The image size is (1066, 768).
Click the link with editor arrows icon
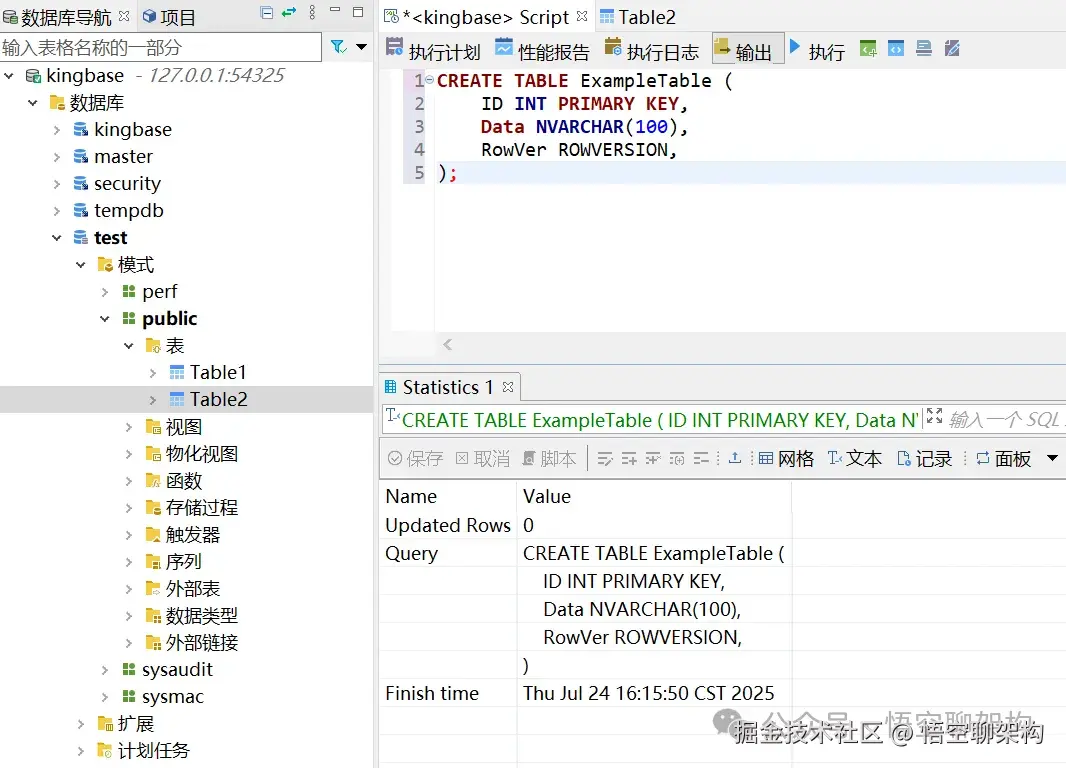(290, 12)
